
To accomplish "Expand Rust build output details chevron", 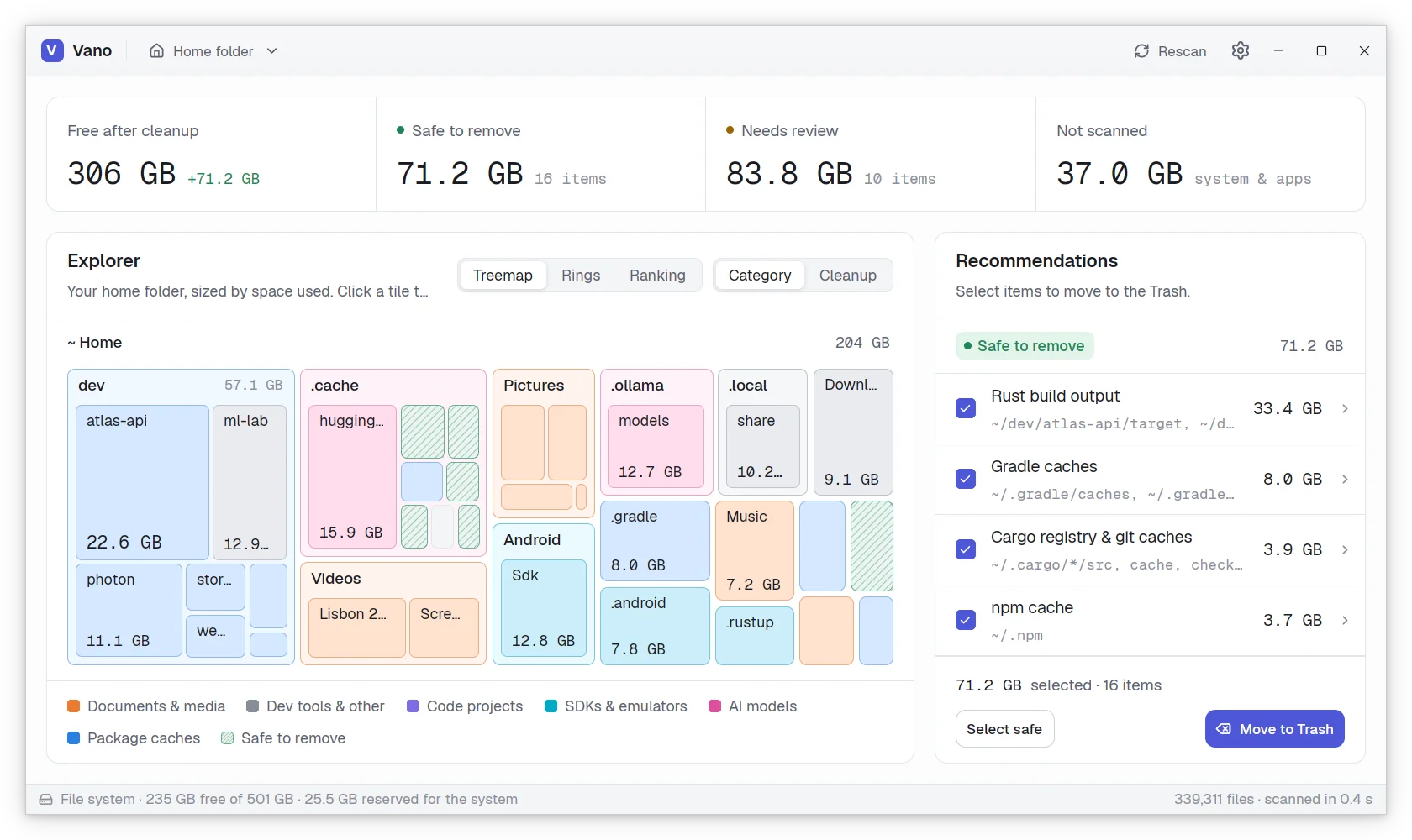I will [1345, 408].
